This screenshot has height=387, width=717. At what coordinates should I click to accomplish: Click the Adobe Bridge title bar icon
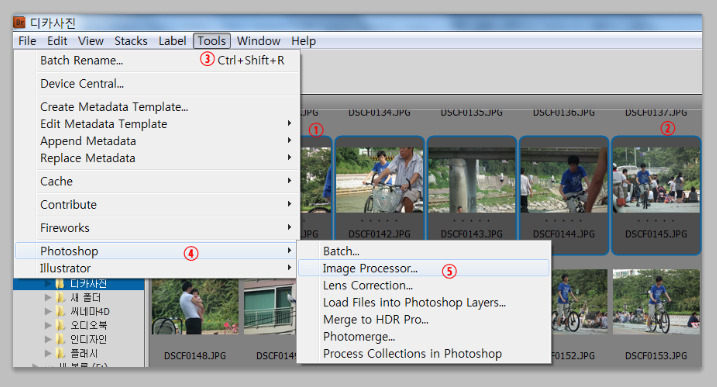[x=20, y=22]
